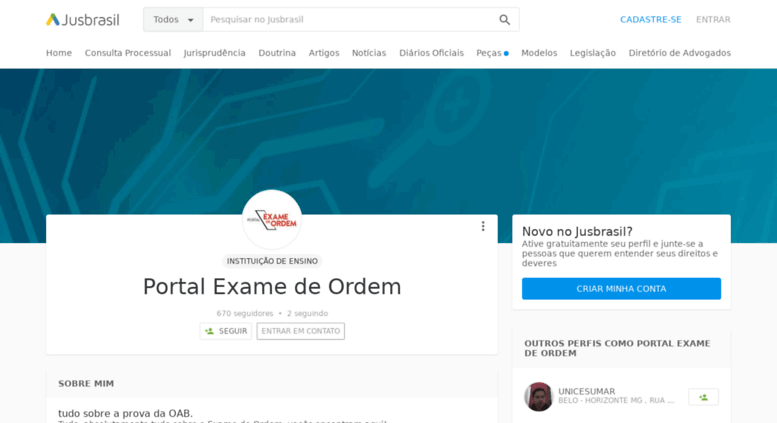Open UNICESUMAR profile picture

coord(539,397)
